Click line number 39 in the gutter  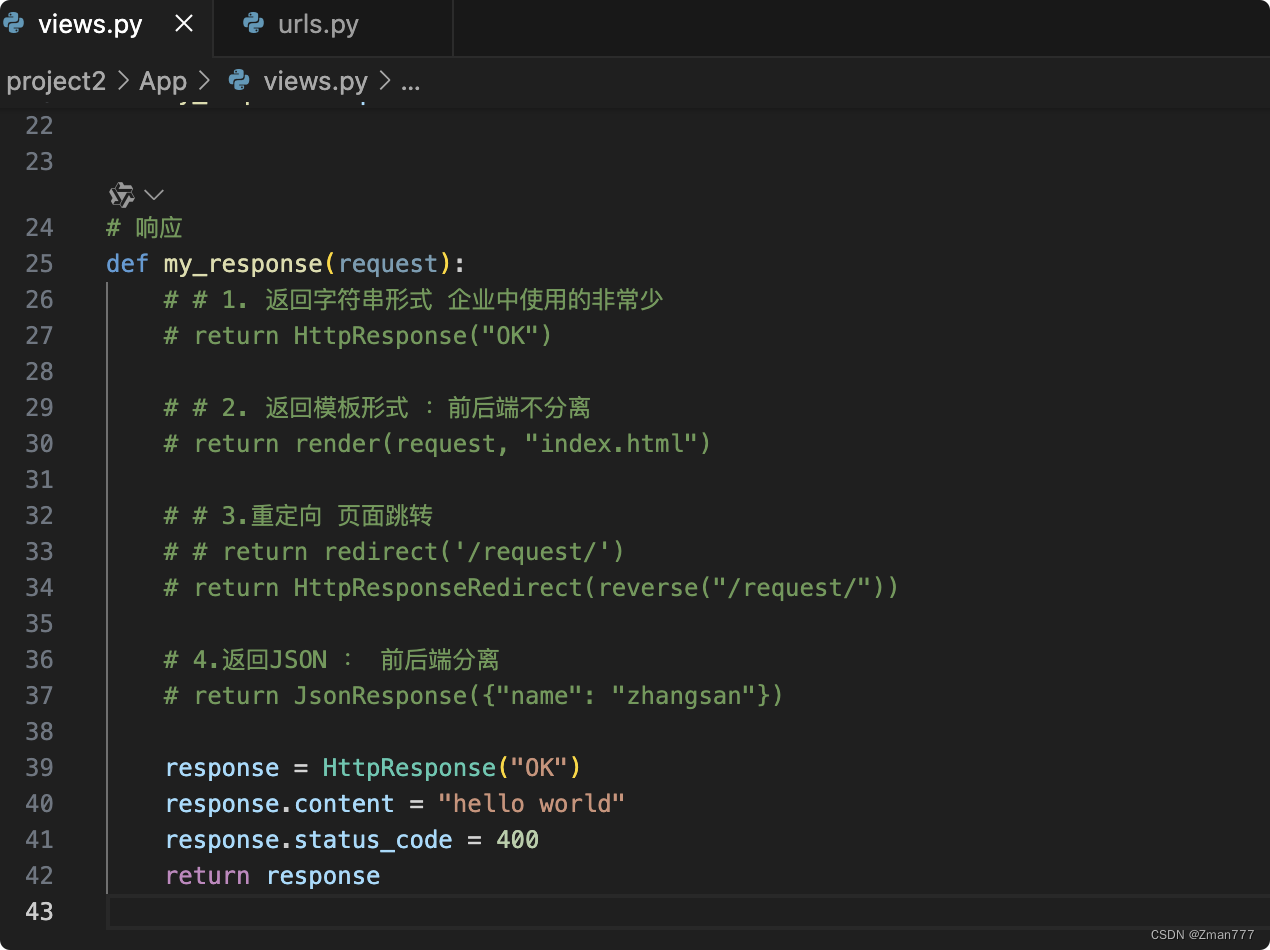click(x=39, y=767)
